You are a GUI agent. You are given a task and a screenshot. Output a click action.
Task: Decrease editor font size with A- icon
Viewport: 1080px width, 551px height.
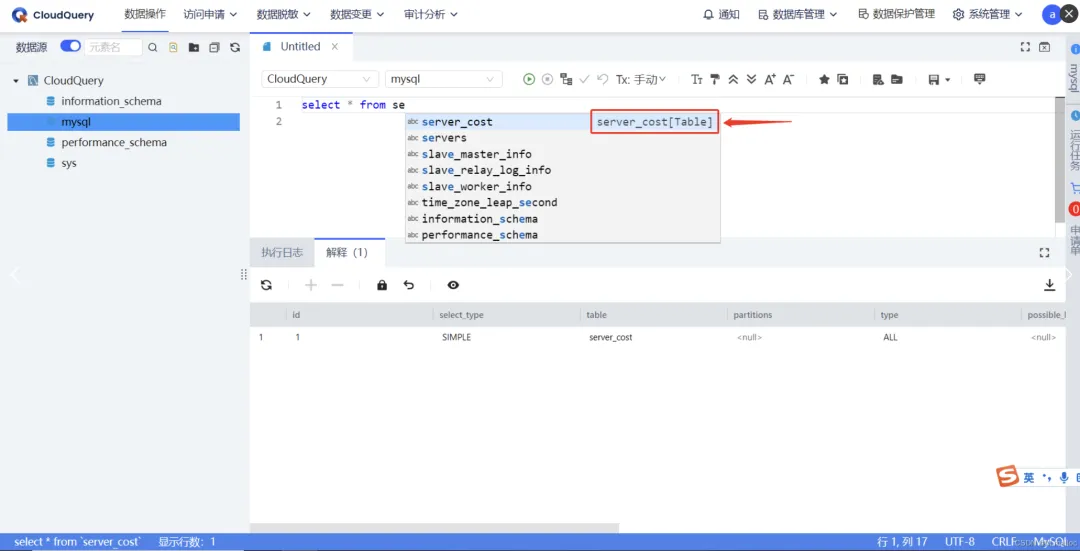coord(789,79)
